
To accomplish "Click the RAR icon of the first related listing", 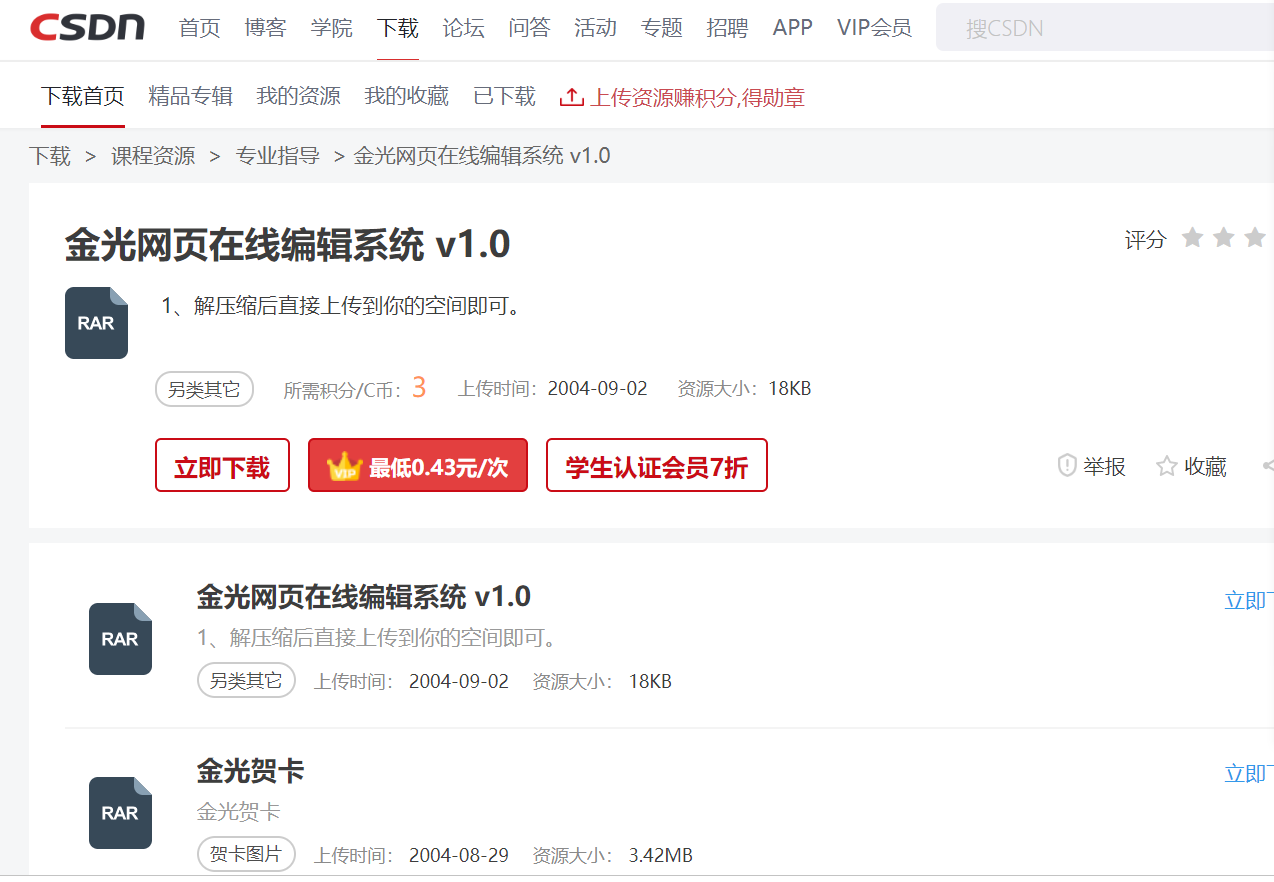I will pyautogui.click(x=120, y=638).
